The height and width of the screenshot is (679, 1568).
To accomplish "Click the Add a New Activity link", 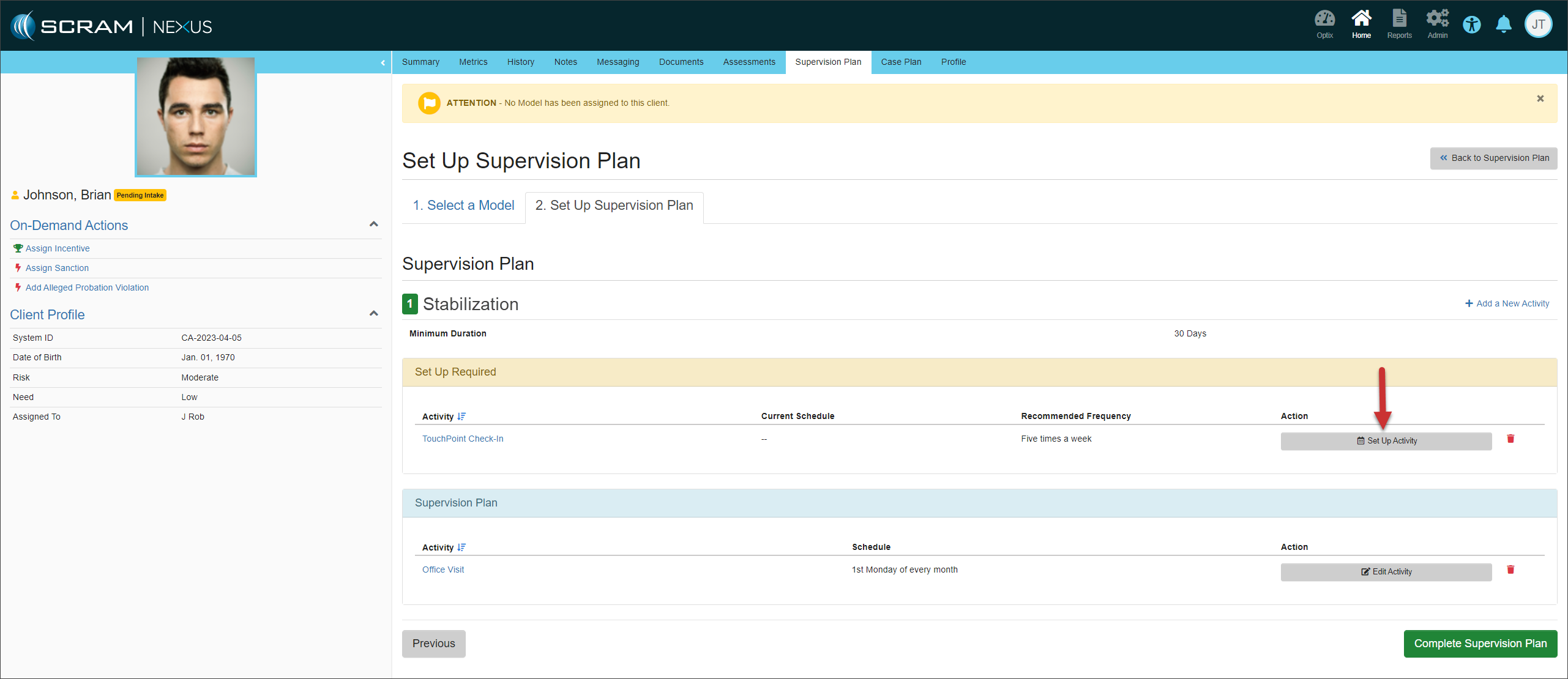I will (1507, 303).
